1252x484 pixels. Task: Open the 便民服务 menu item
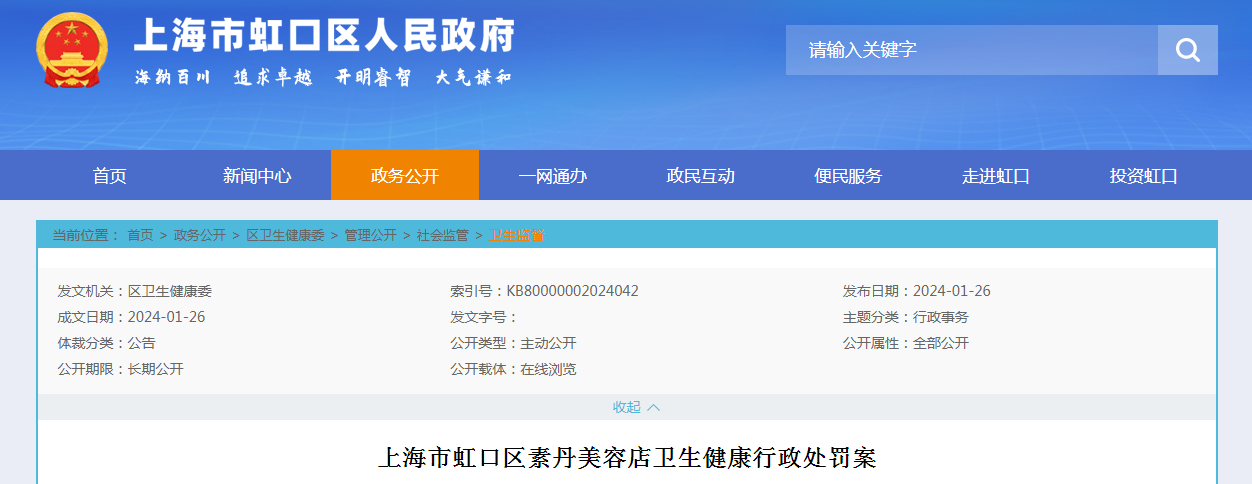click(x=848, y=176)
